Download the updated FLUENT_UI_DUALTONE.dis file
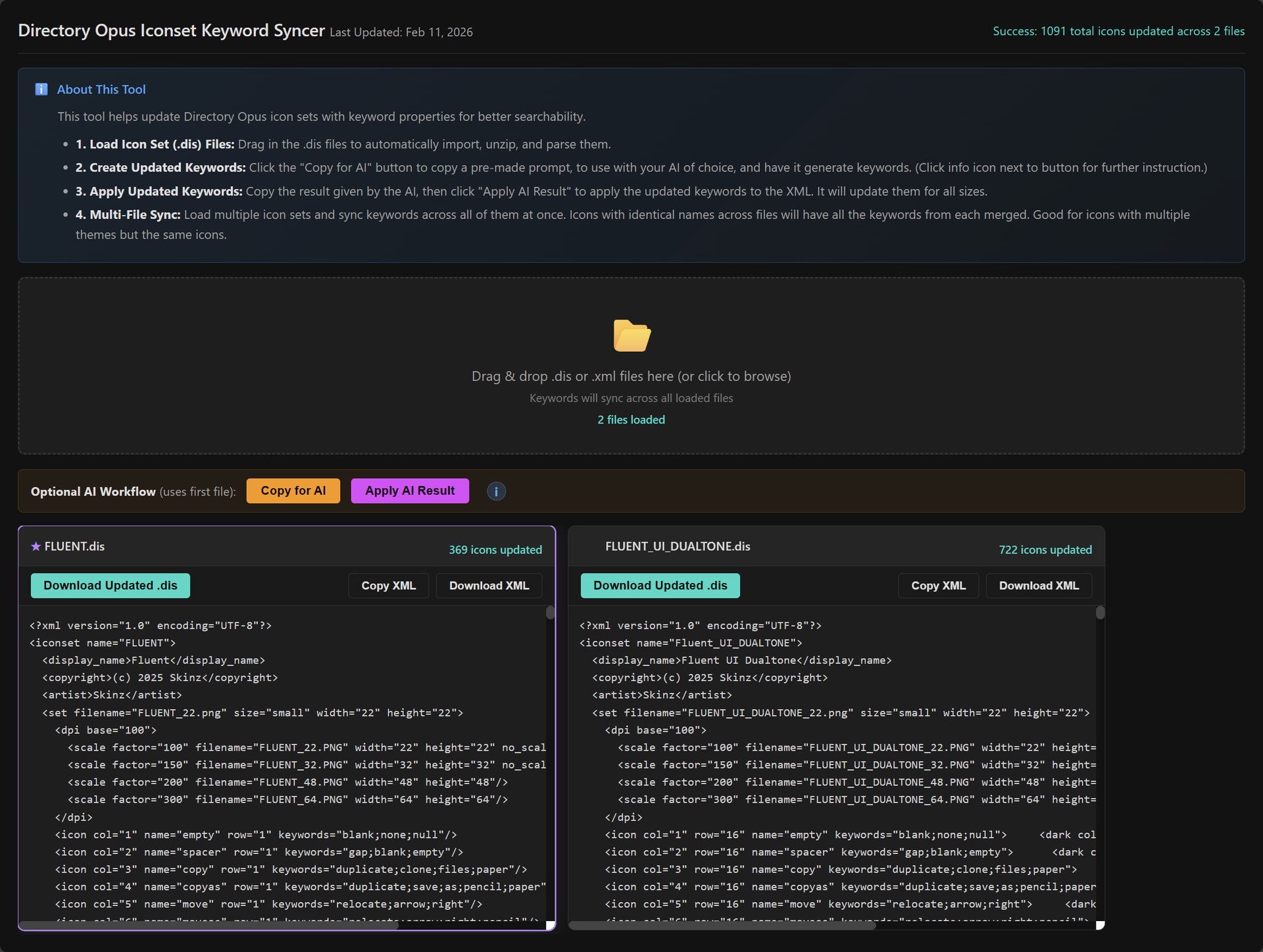Image resolution: width=1263 pixels, height=952 pixels. click(660, 586)
